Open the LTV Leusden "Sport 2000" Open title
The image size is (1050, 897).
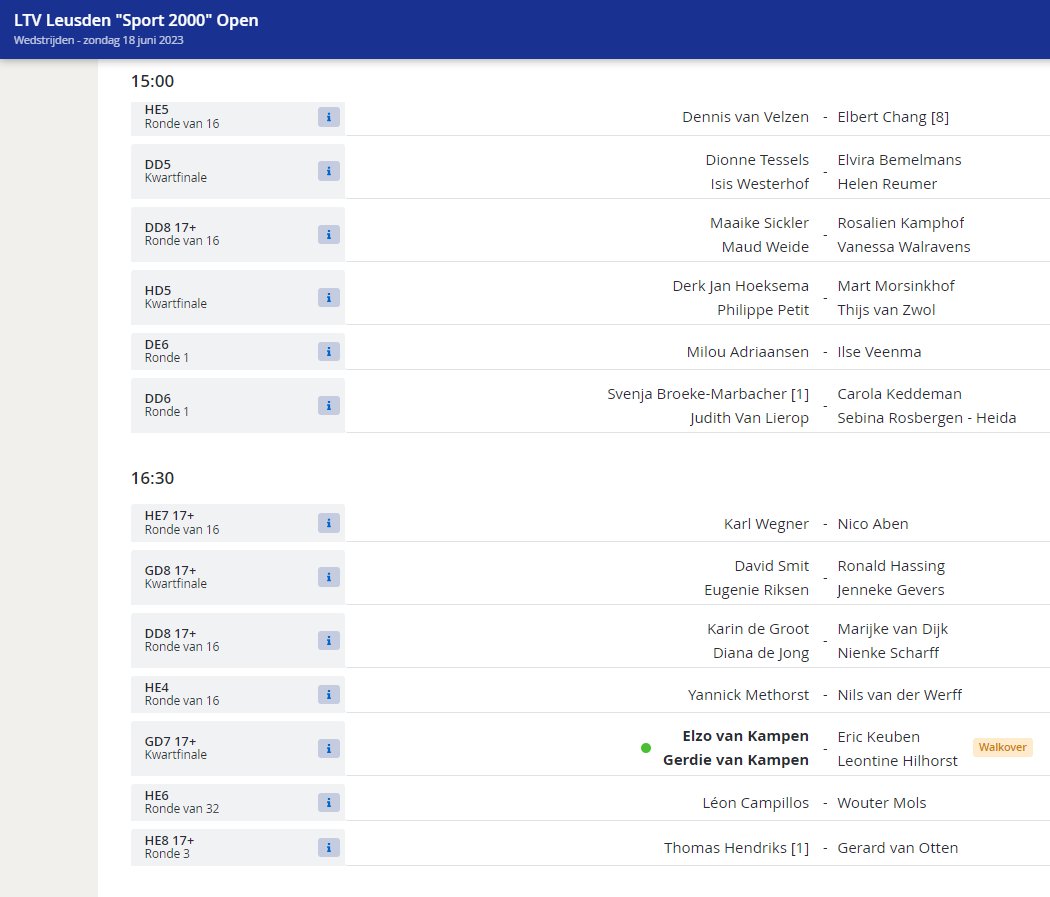[136, 20]
